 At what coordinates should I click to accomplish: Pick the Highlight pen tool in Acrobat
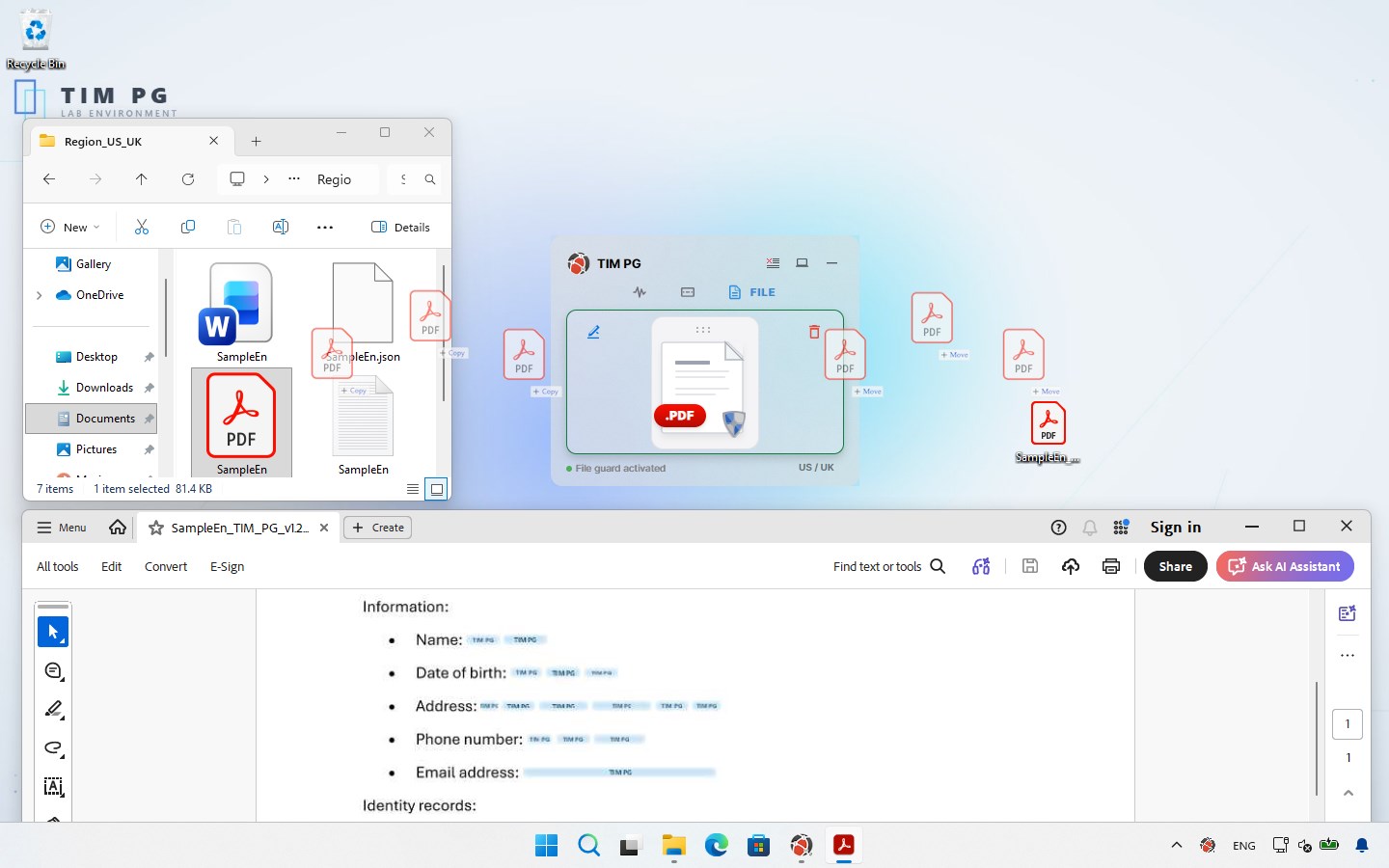point(53,709)
